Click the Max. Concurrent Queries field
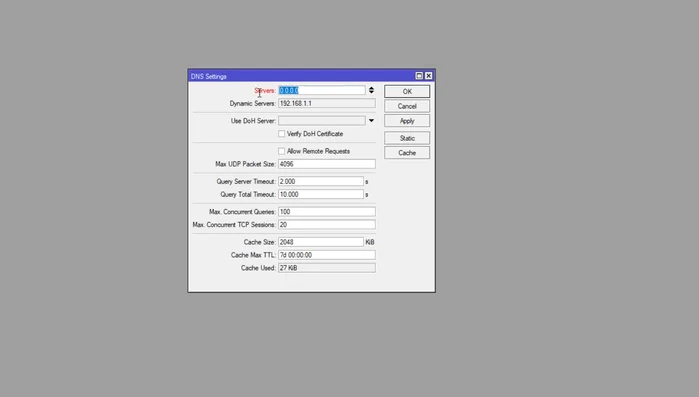Screen dimensions: 699x397 (327, 212)
